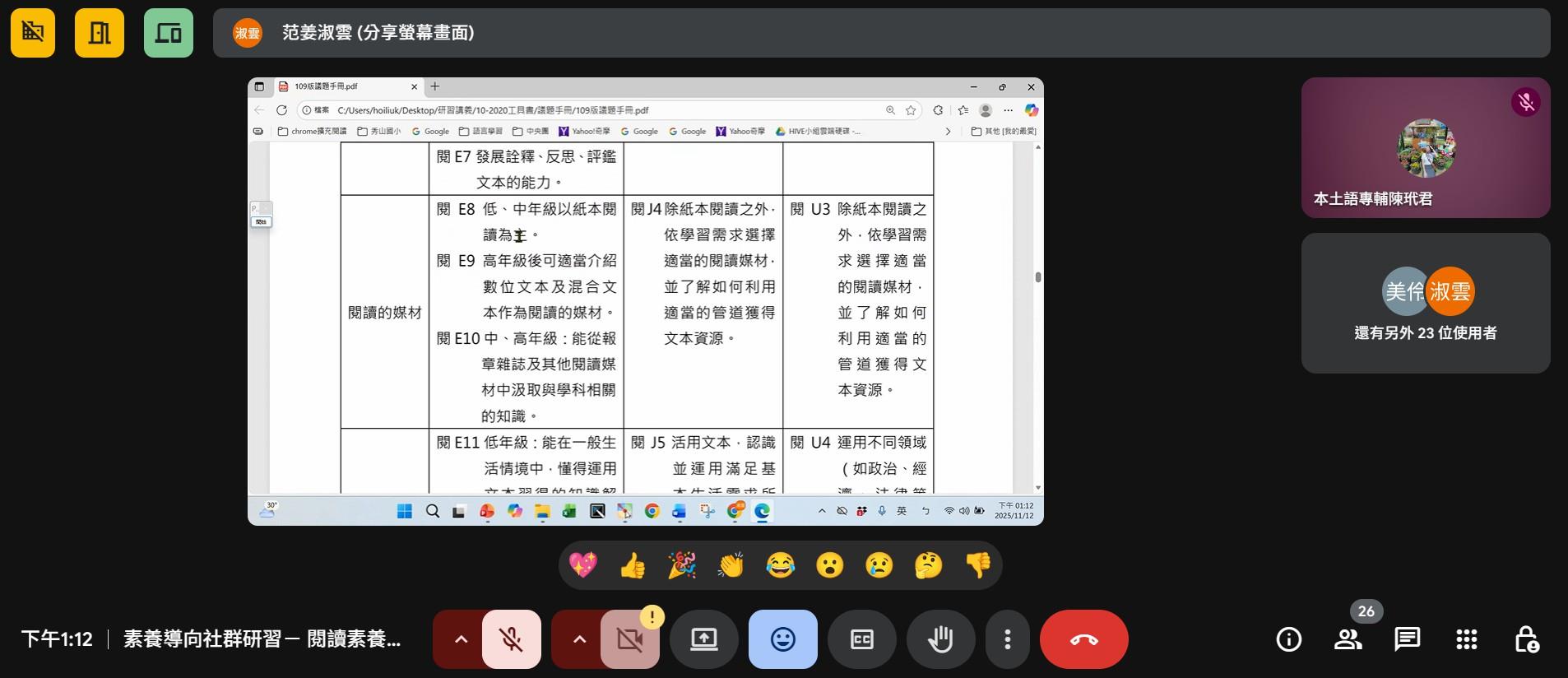Click the 本土語專輔陳玳君 participant tile
Screen dimensions: 1568x678
coord(1425,148)
